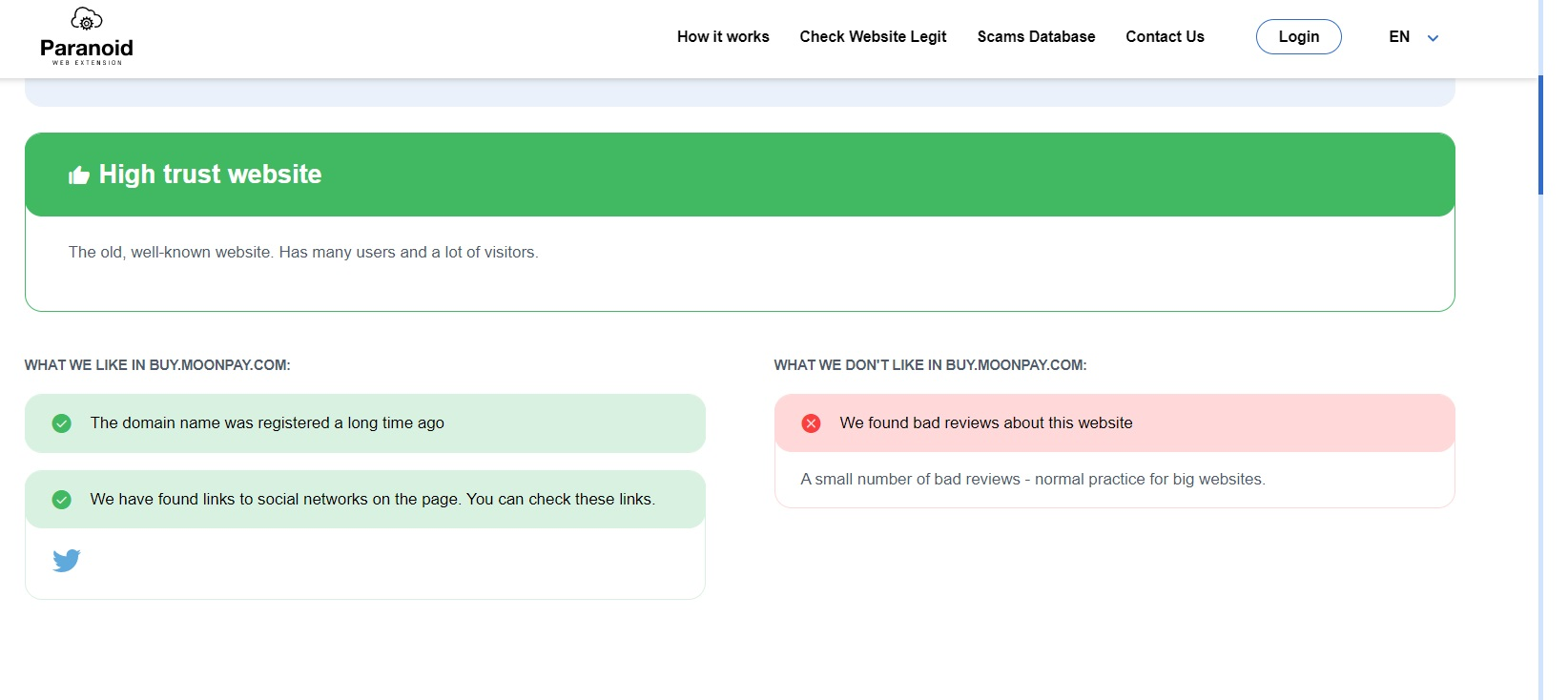1568x700 pixels.
Task: Click 'WHAT WE LIKE IN BUY.MOONPAY.COM' heading
Action: pos(157,365)
